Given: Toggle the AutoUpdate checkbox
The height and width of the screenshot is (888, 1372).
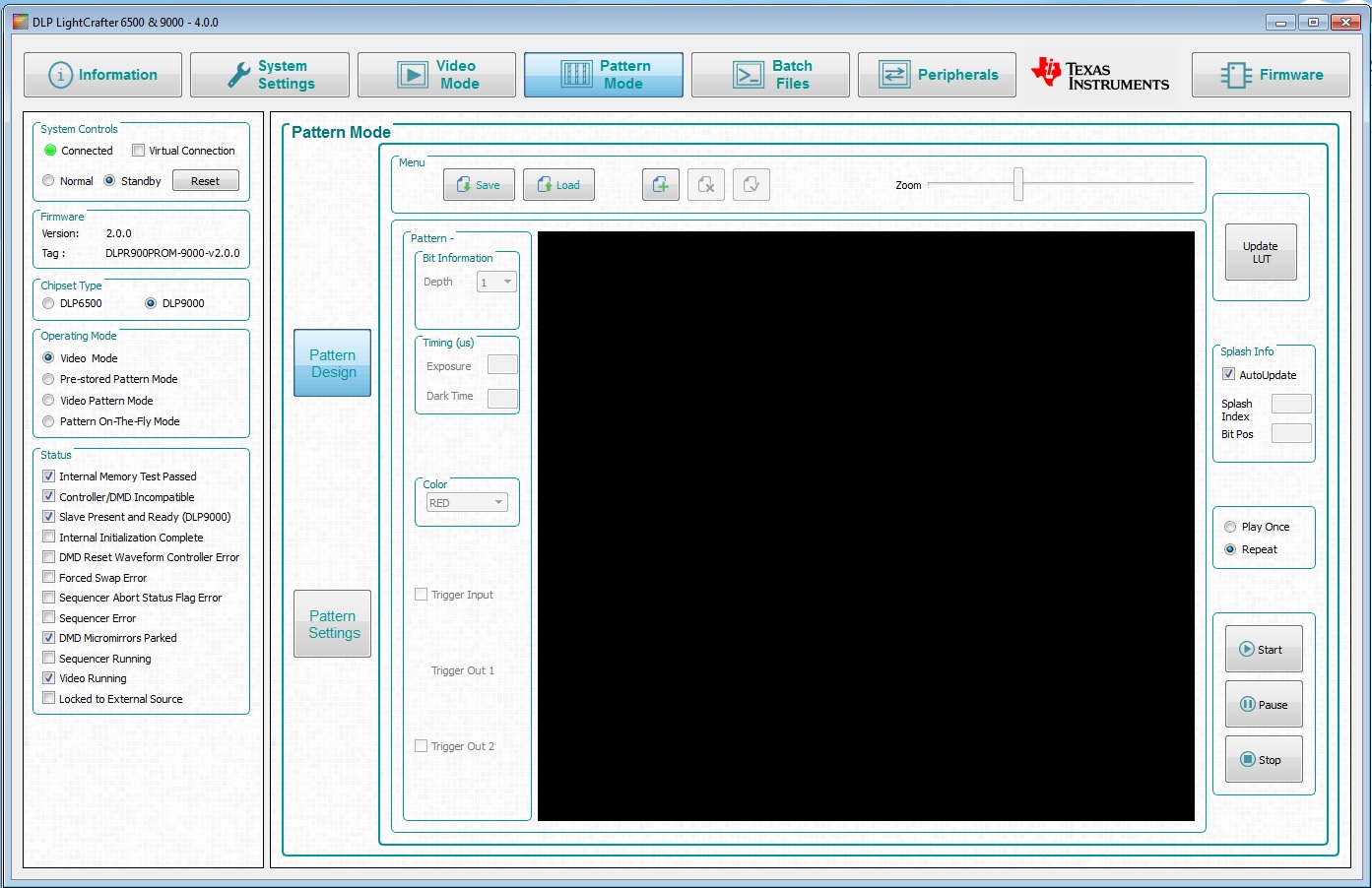Looking at the screenshot, I should pyautogui.click(x=1228, y=374).
